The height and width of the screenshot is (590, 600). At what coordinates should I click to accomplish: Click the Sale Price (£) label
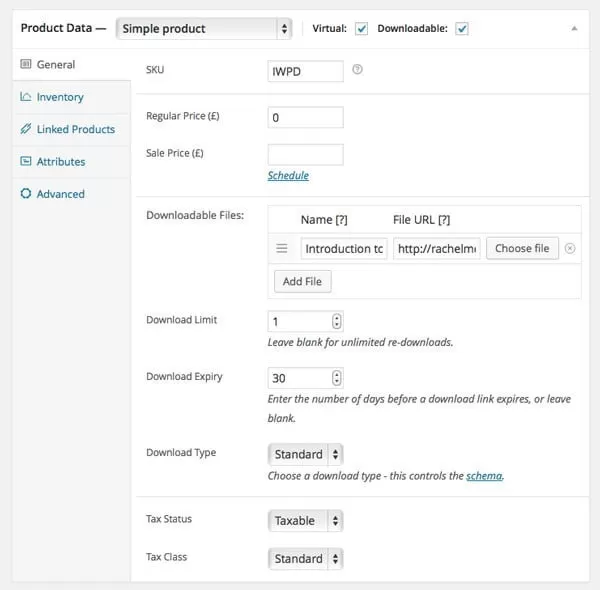coord(174,153)
